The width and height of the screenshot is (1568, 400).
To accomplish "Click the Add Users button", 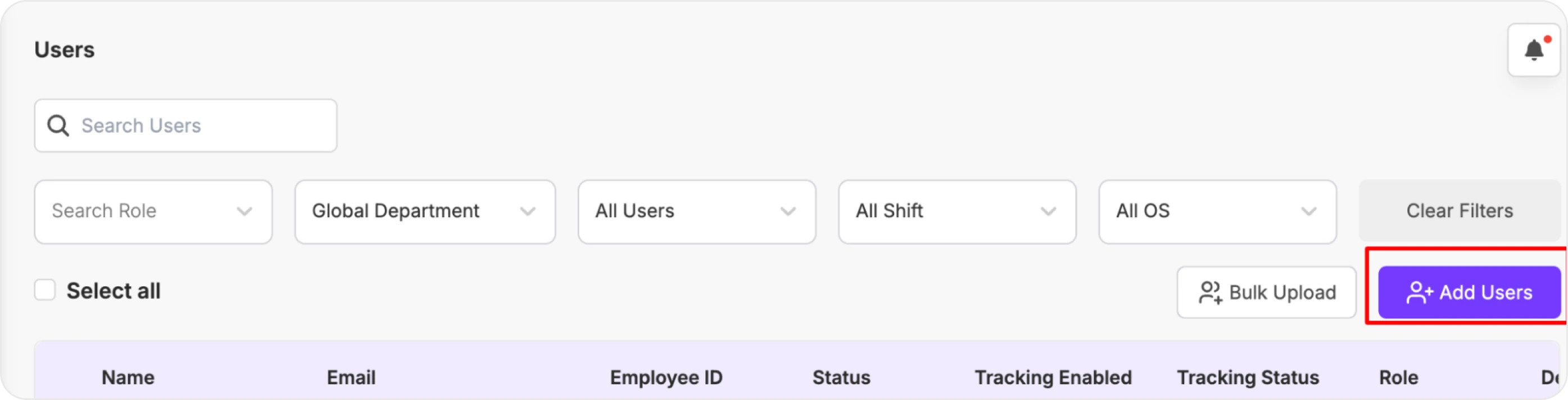I will pyautogui.click(x=1469, y=293).
